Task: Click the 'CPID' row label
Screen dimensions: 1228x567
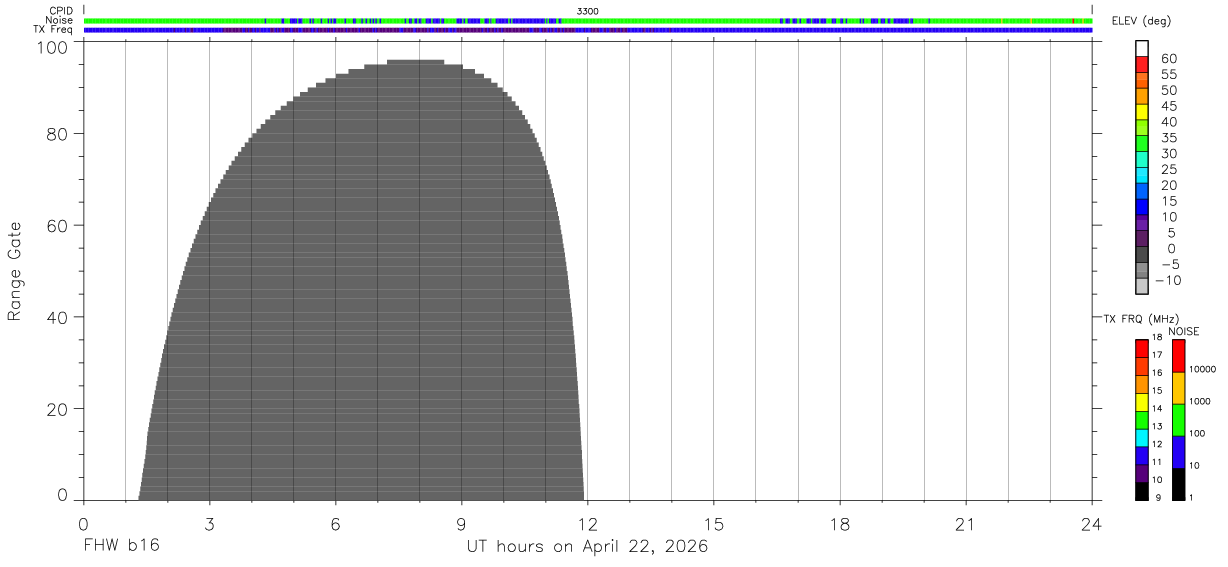Action: coord(62,11)
